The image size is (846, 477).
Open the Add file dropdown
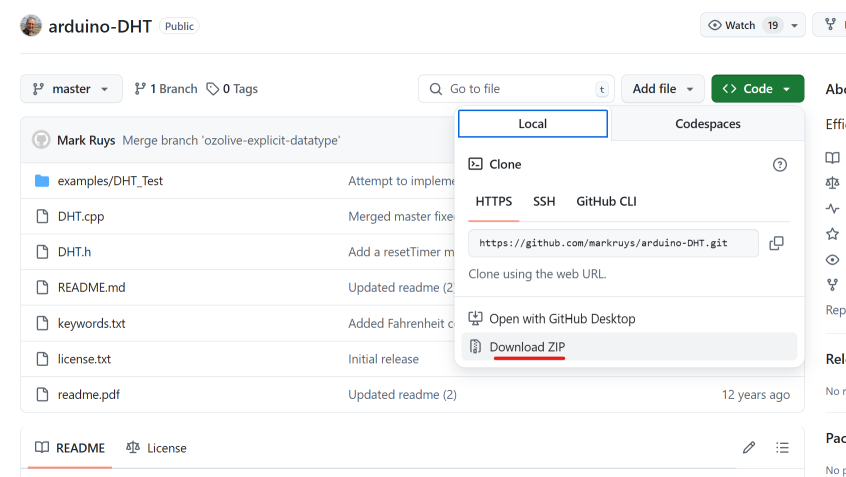663,89
